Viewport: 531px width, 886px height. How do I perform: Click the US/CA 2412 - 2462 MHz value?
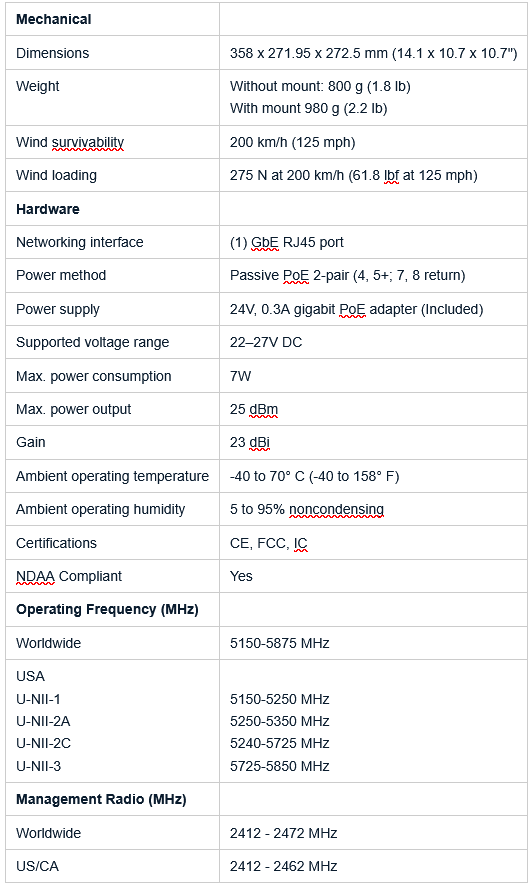click(x=284, y=866)
